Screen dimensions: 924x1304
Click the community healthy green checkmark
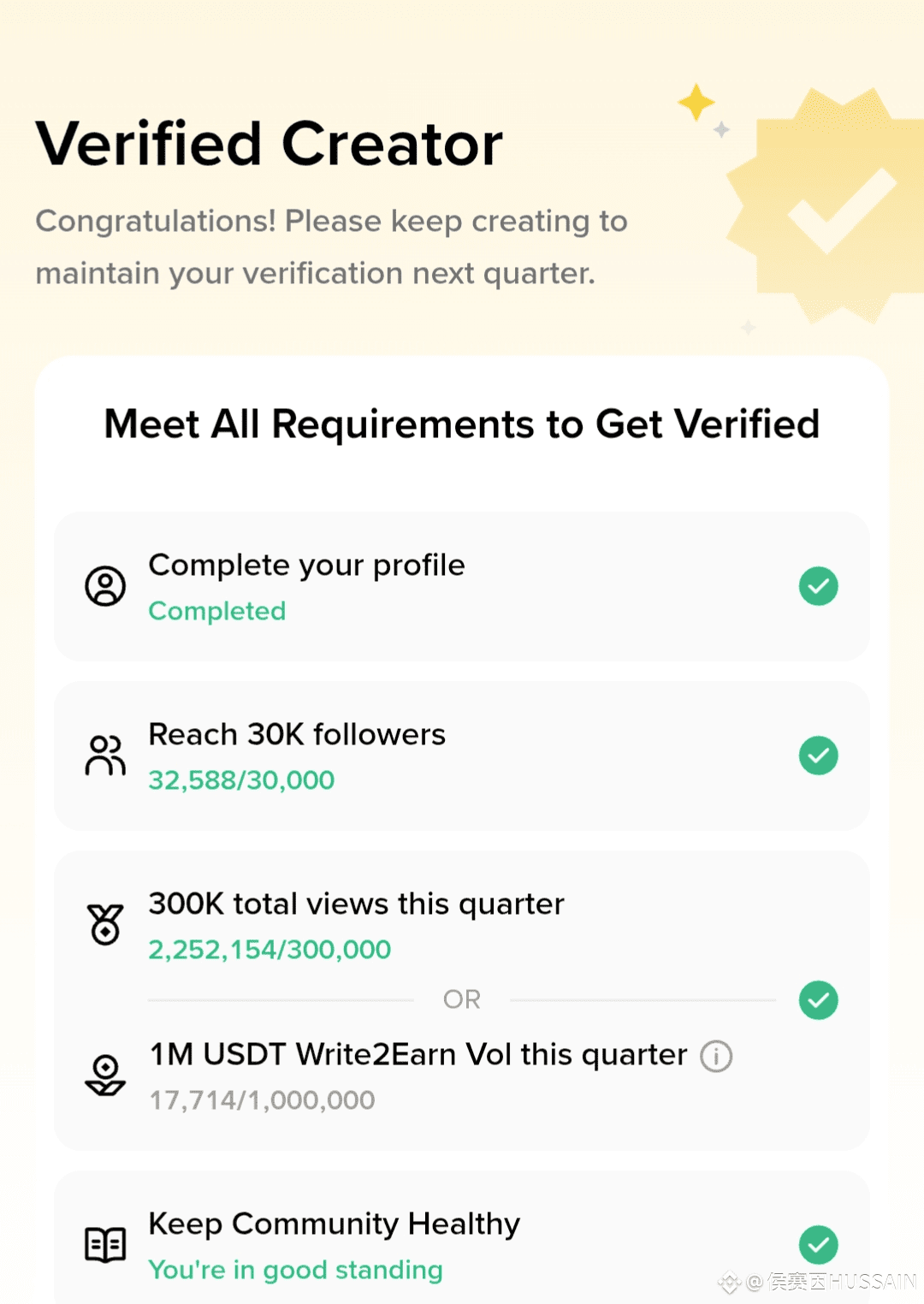click(x=818, y=1244)
